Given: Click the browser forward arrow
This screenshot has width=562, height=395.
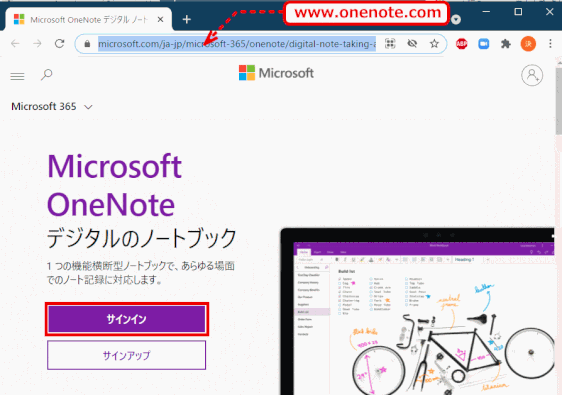Looking at the screenshot, I should (37, 44).
